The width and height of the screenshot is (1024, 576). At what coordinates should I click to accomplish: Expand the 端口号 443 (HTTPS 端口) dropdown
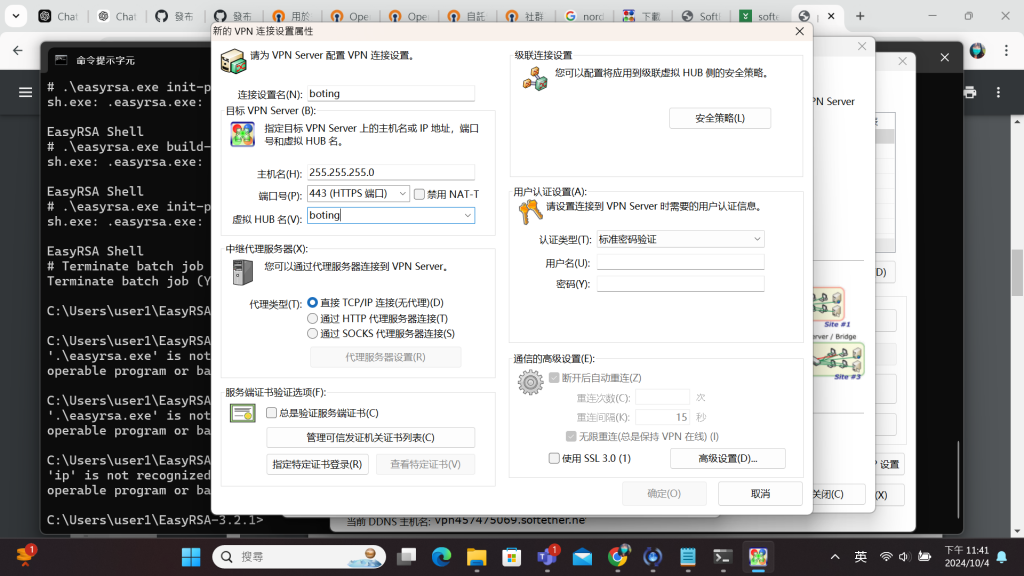tap(402, 193)
